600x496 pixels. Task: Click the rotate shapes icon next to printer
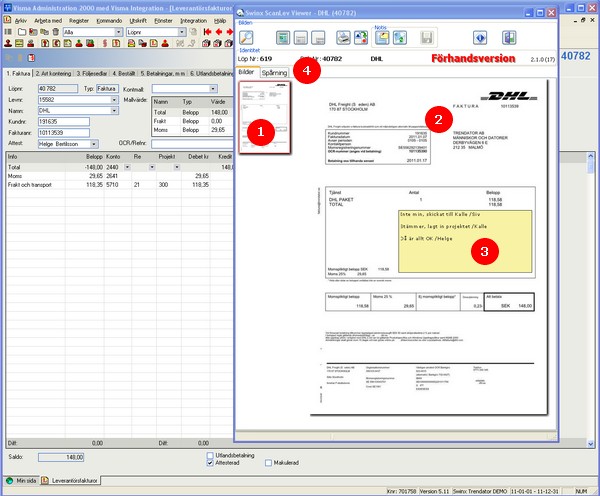(361, 38)
